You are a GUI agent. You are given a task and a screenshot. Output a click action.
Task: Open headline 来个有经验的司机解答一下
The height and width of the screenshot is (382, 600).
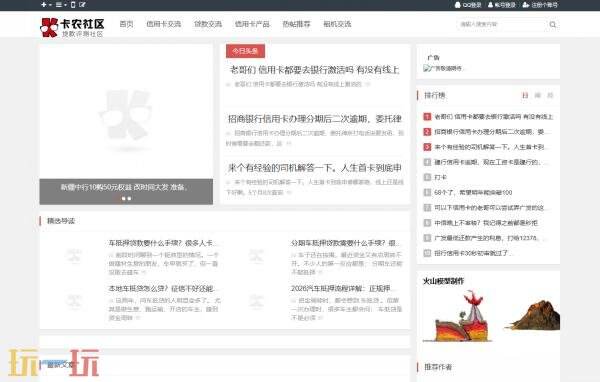(315, 168)
